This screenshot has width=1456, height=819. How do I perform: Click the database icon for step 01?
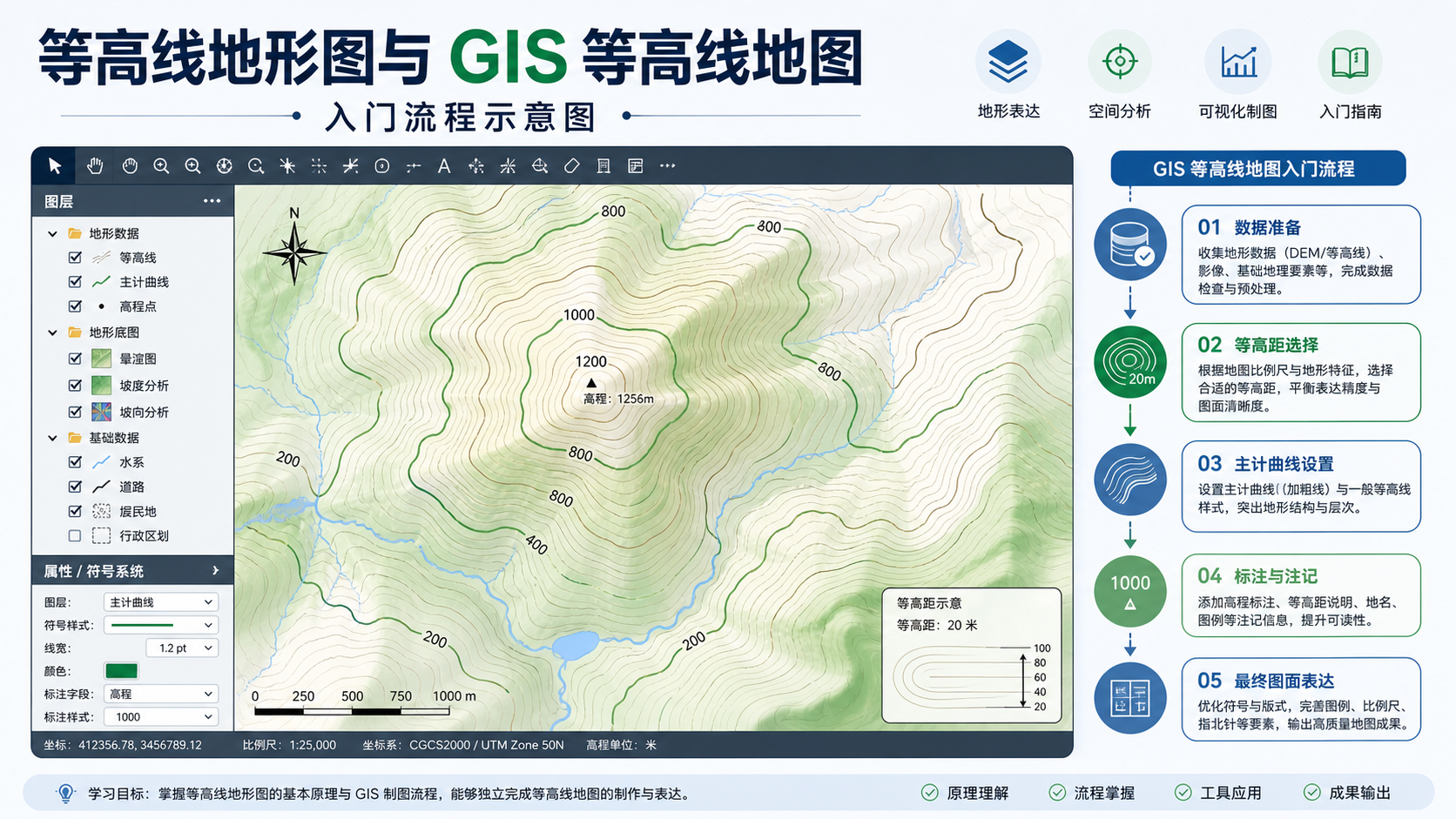coord(1130,244)
